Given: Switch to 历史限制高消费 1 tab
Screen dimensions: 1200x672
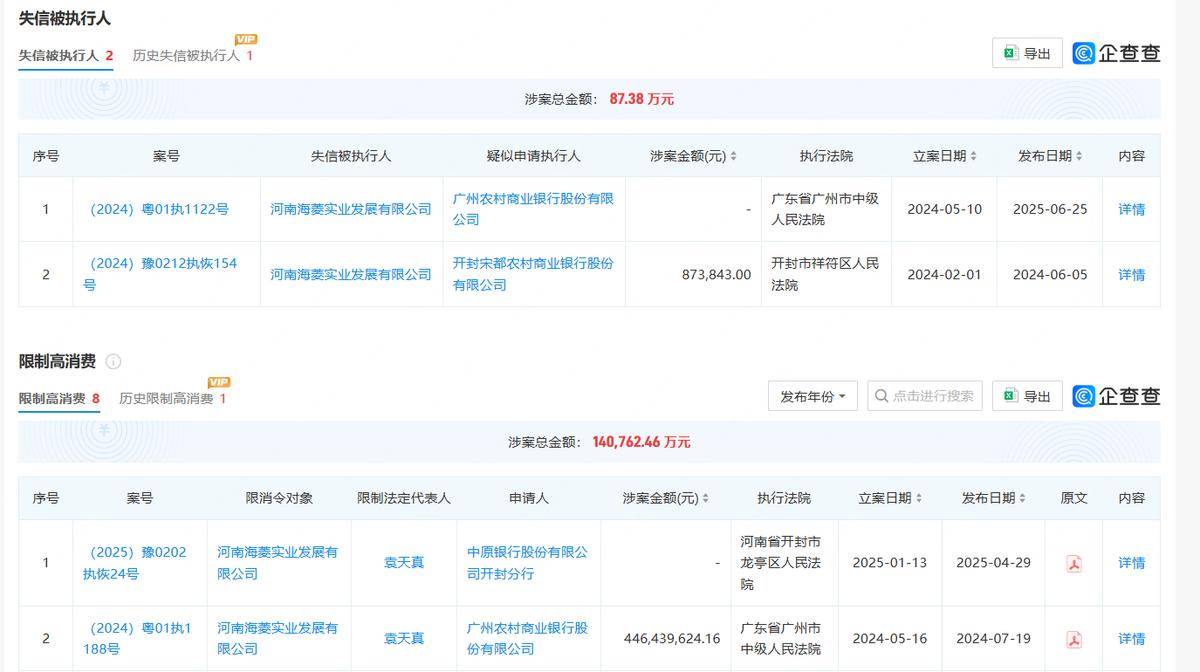Looking at the screenshot, I should click(x=173, y=399).
